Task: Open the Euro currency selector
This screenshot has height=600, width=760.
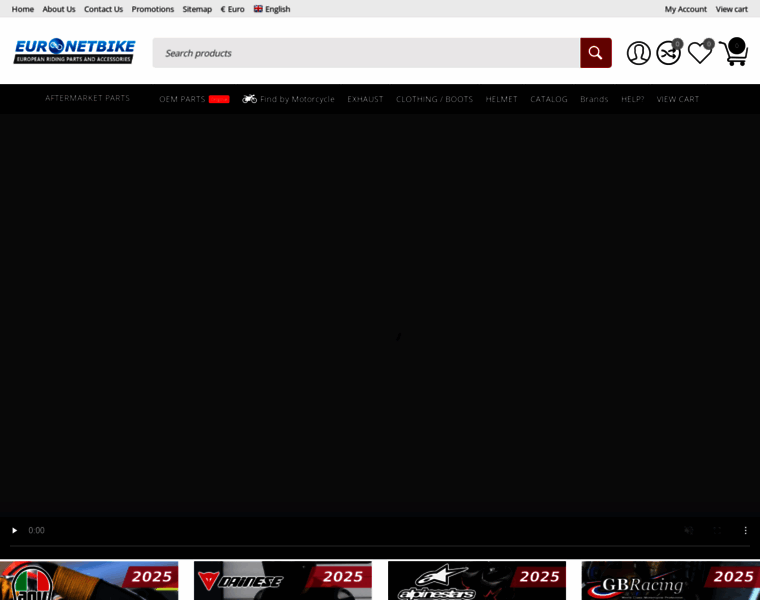Action: 232,9
